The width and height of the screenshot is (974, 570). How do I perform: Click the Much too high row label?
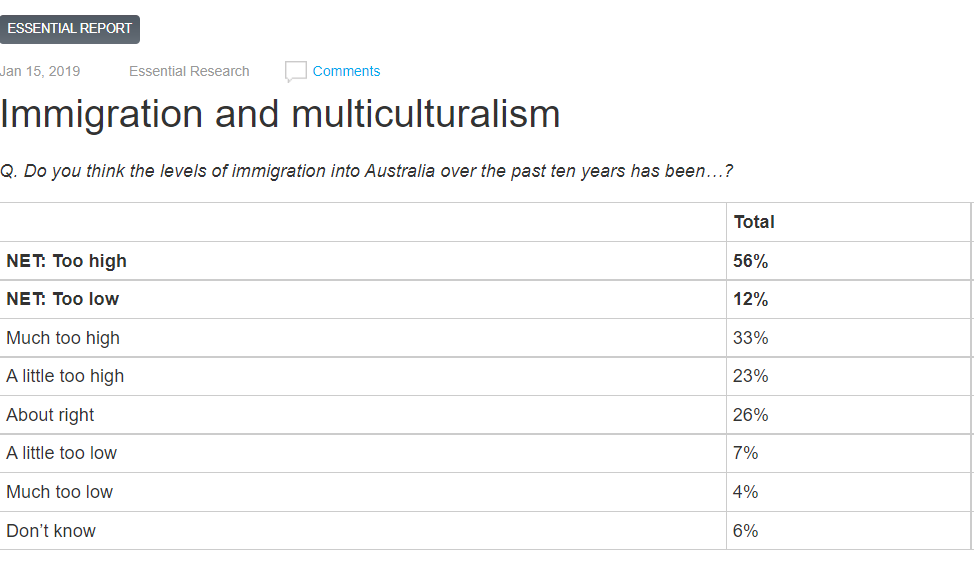point(63,338)
